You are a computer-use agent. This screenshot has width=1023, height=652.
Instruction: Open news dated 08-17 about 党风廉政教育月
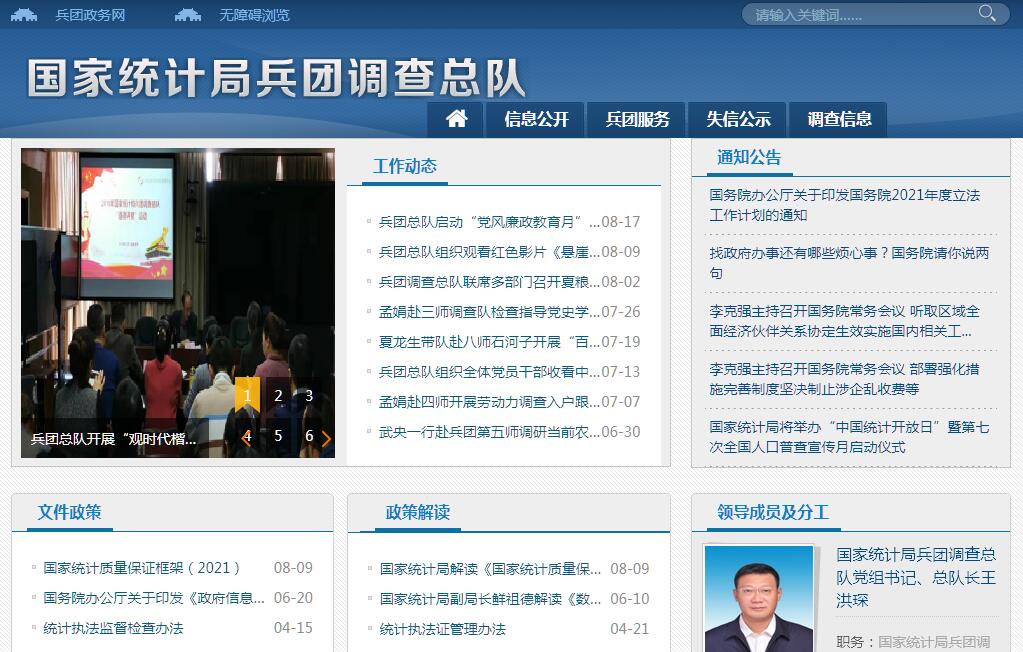pyautogui.click(x=489, y=222)
